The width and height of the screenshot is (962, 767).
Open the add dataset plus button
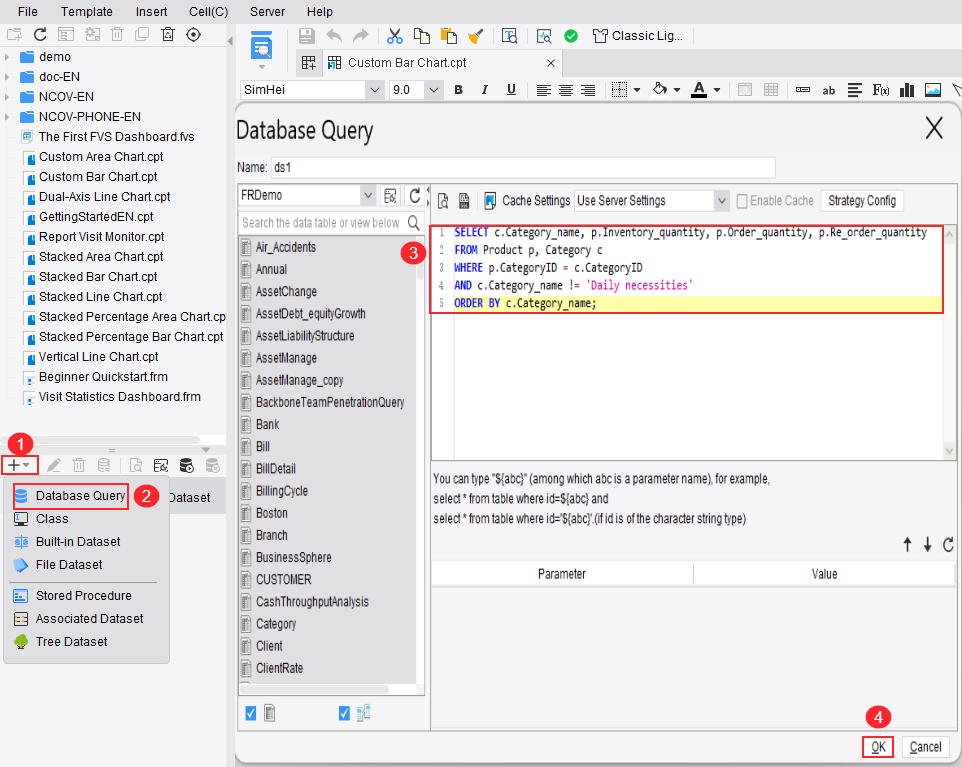click(19, 465)
